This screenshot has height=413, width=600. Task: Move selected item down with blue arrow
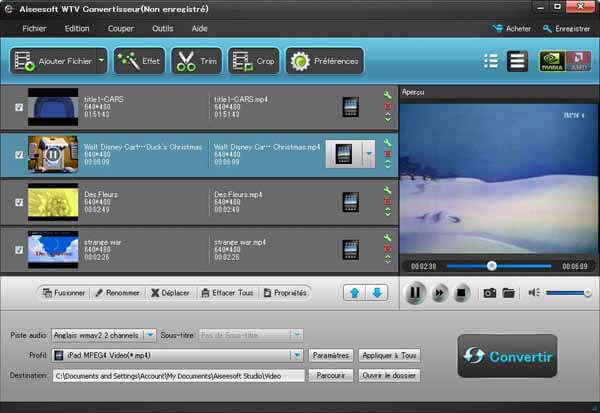tap(377, 293)
